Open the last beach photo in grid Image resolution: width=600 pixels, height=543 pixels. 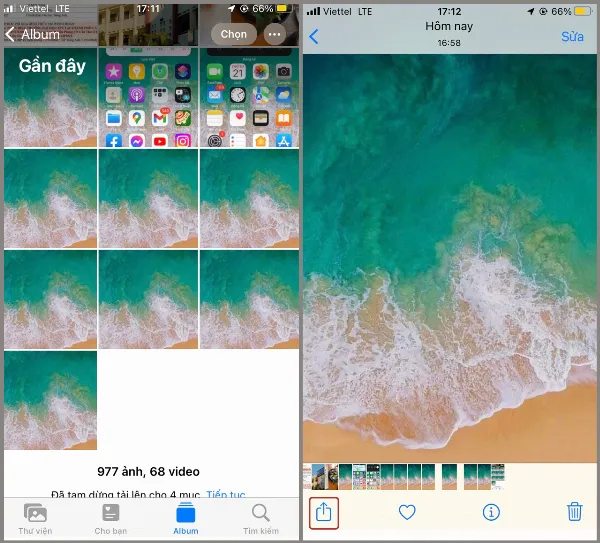click(50, 400)
